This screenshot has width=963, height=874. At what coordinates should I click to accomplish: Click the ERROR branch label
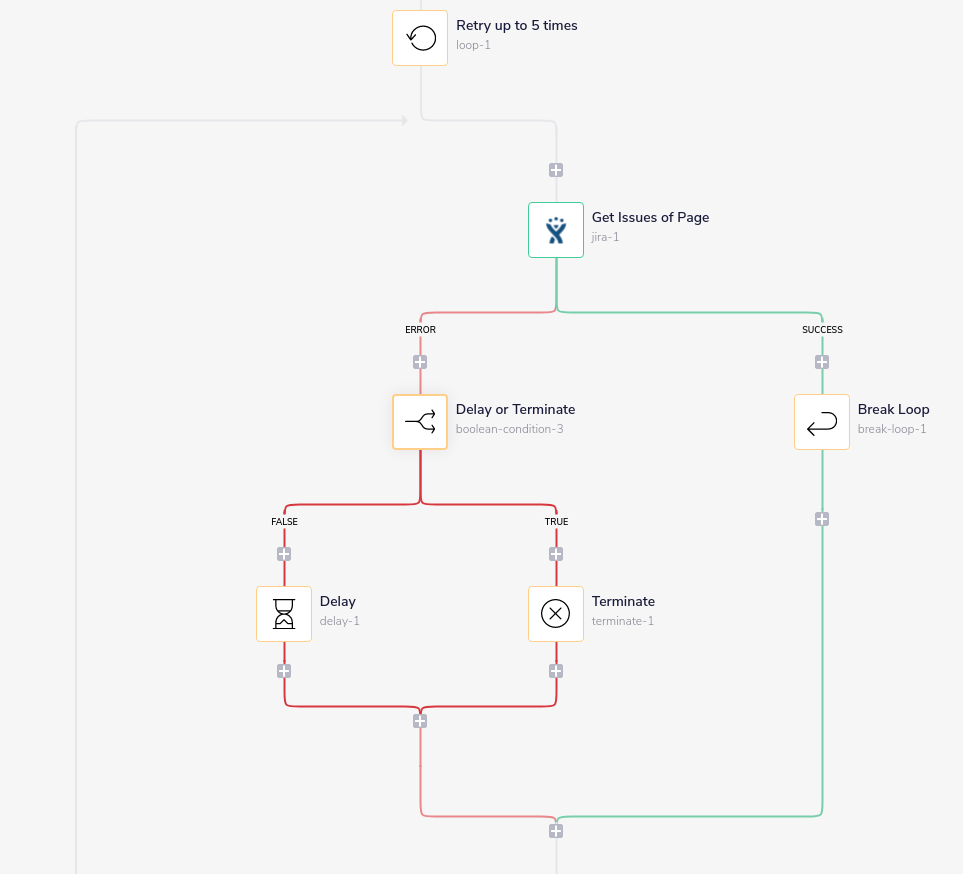(x=420, y=330)
